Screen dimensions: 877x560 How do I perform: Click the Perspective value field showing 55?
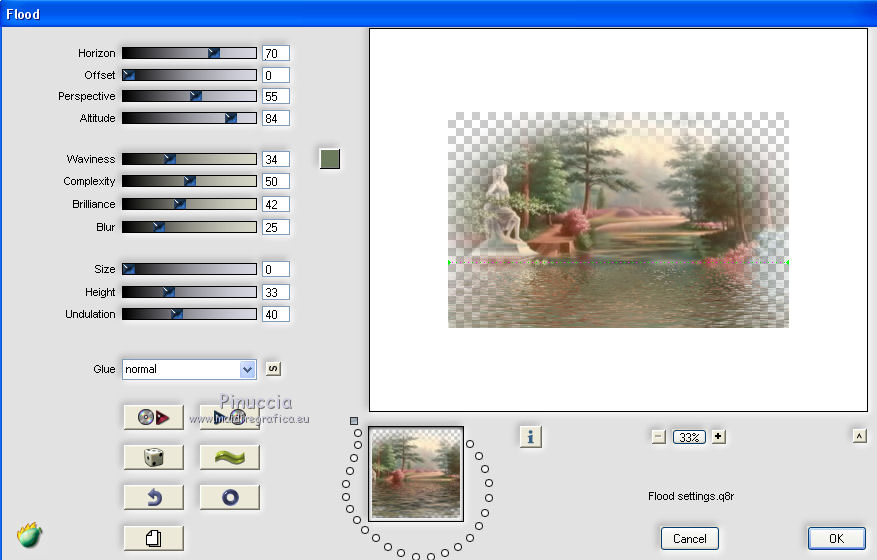276,96
